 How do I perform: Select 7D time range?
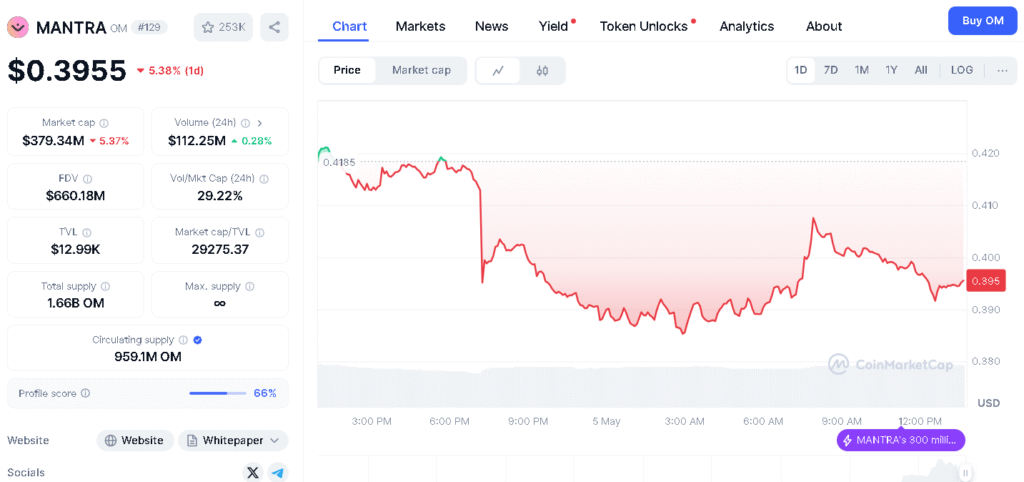tap(831, 70)
